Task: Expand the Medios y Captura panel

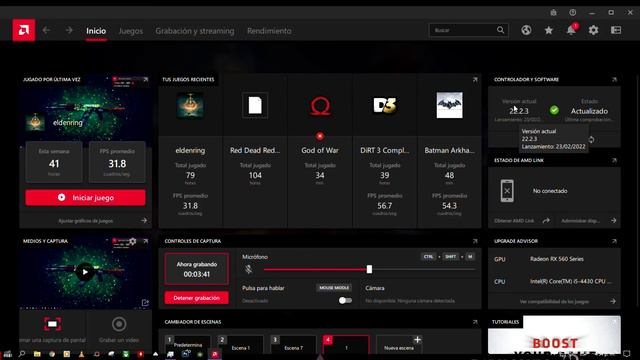Action: pyautogui.click(x=146, y=241)
